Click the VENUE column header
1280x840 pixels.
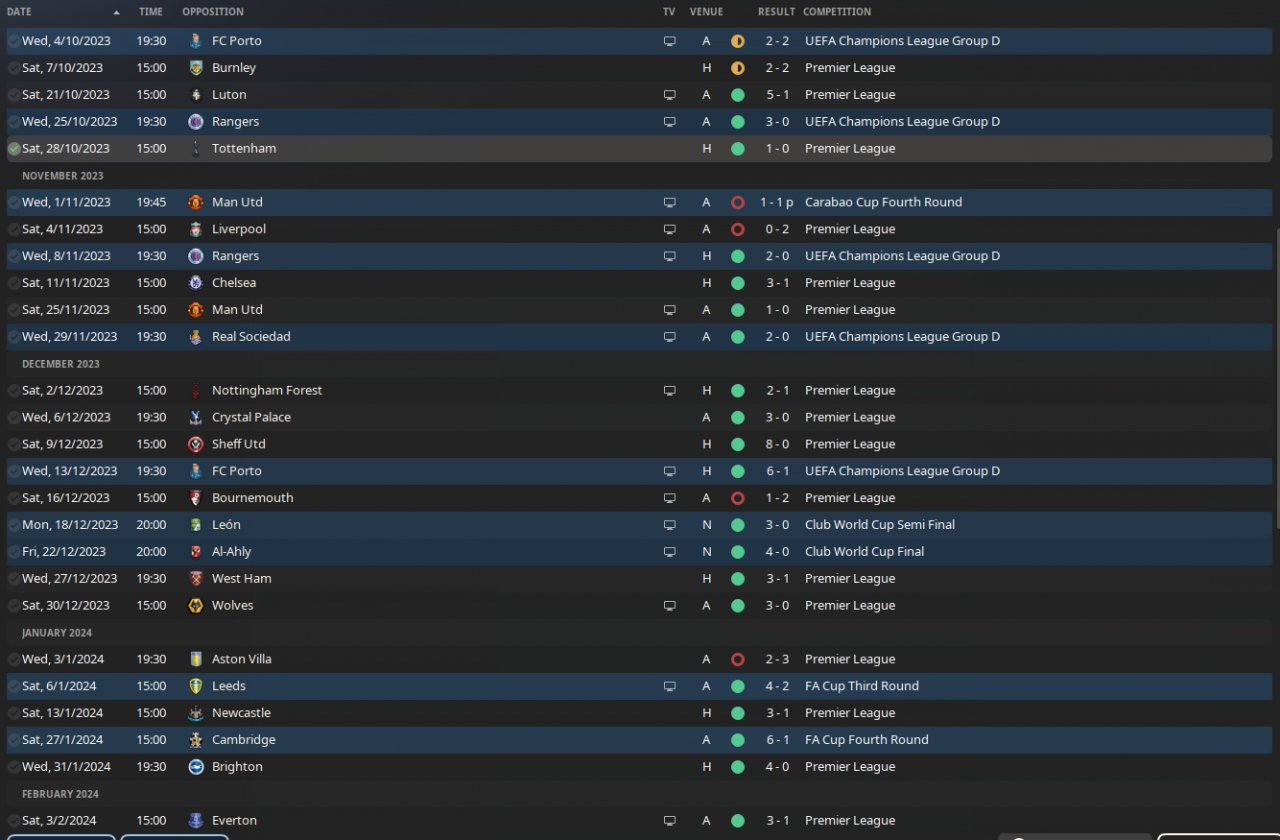point(706,12)
